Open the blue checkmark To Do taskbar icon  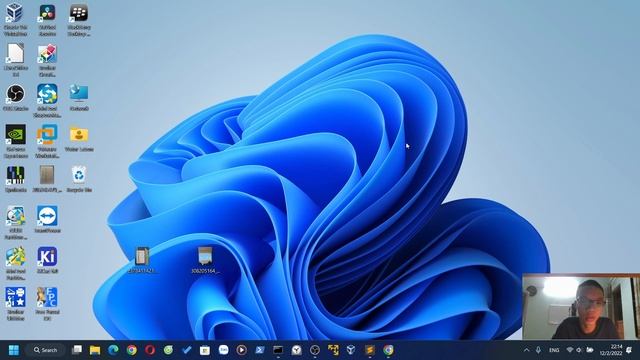point(187,350)
